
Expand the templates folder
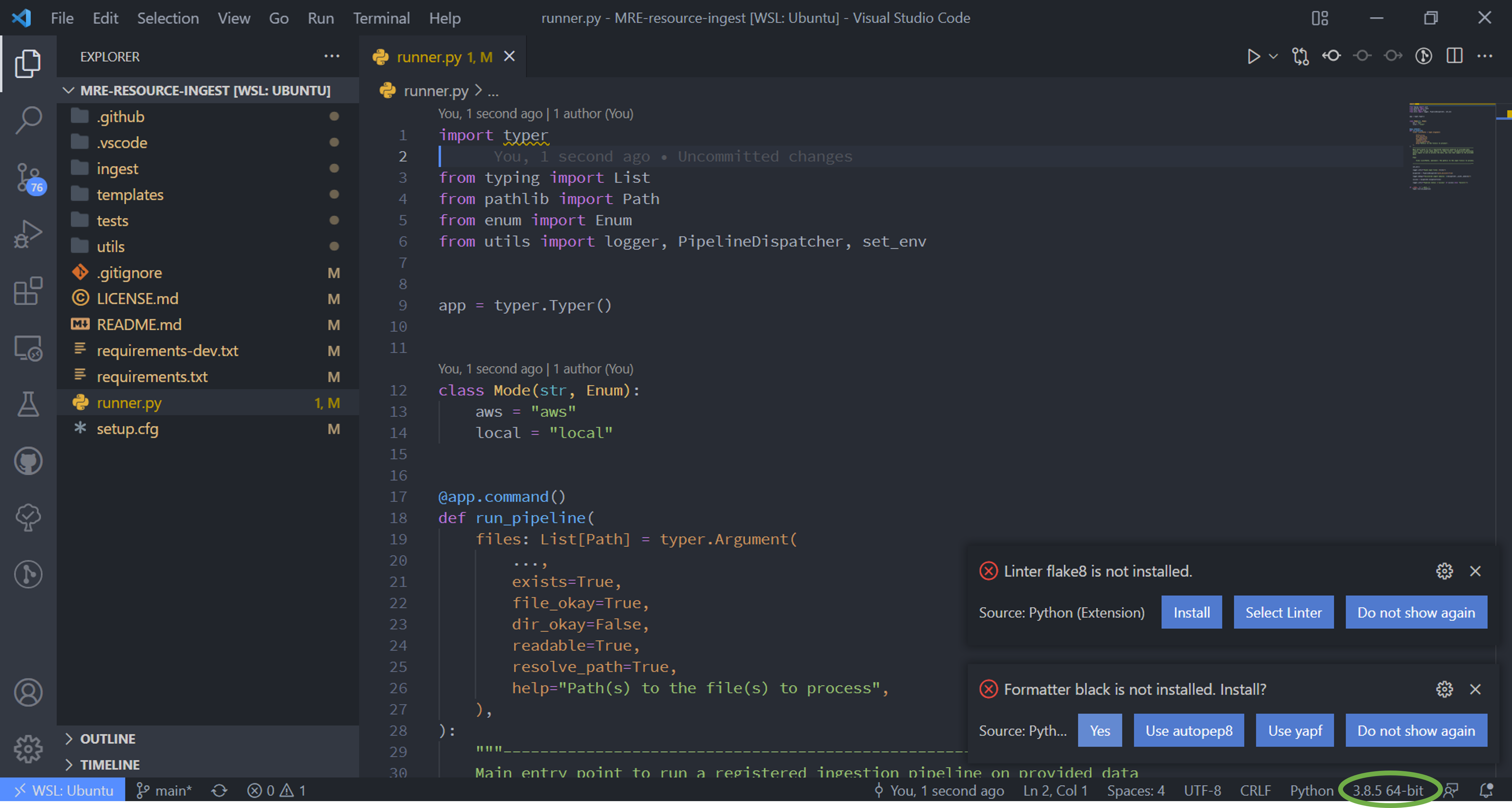click(208, 195)
